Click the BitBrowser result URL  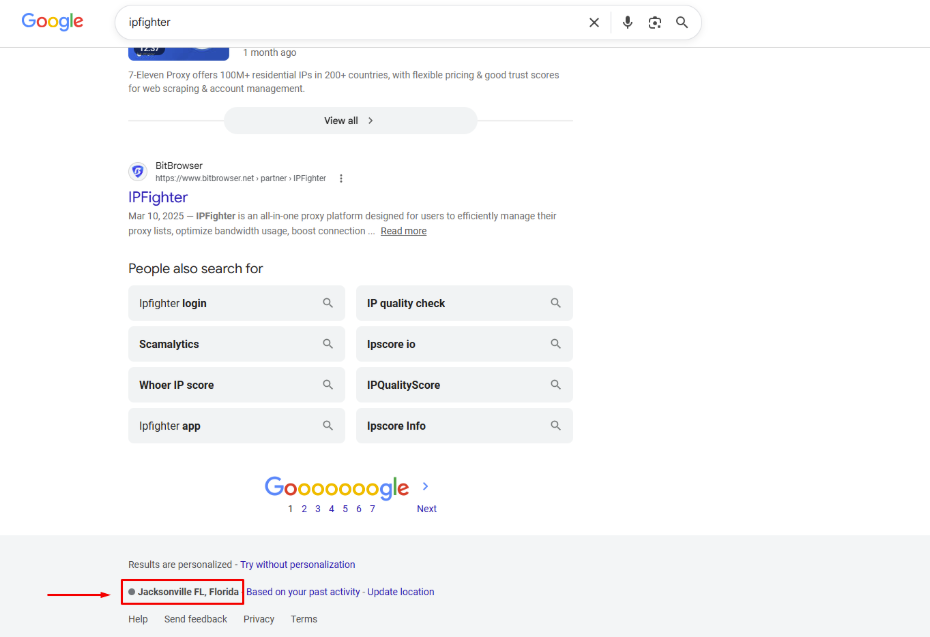[240, 178]
